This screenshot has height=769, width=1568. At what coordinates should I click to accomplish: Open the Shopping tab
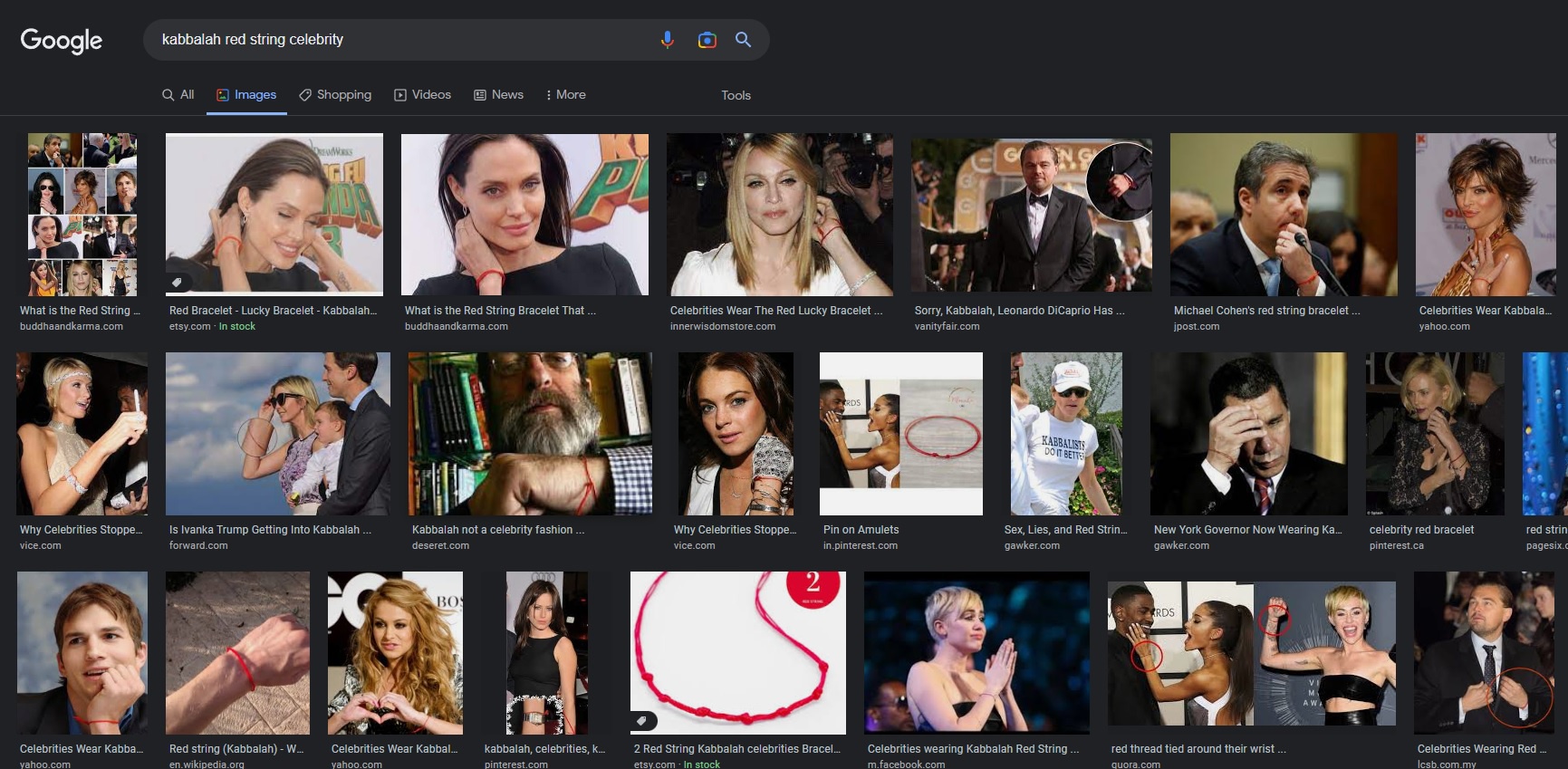335,94
